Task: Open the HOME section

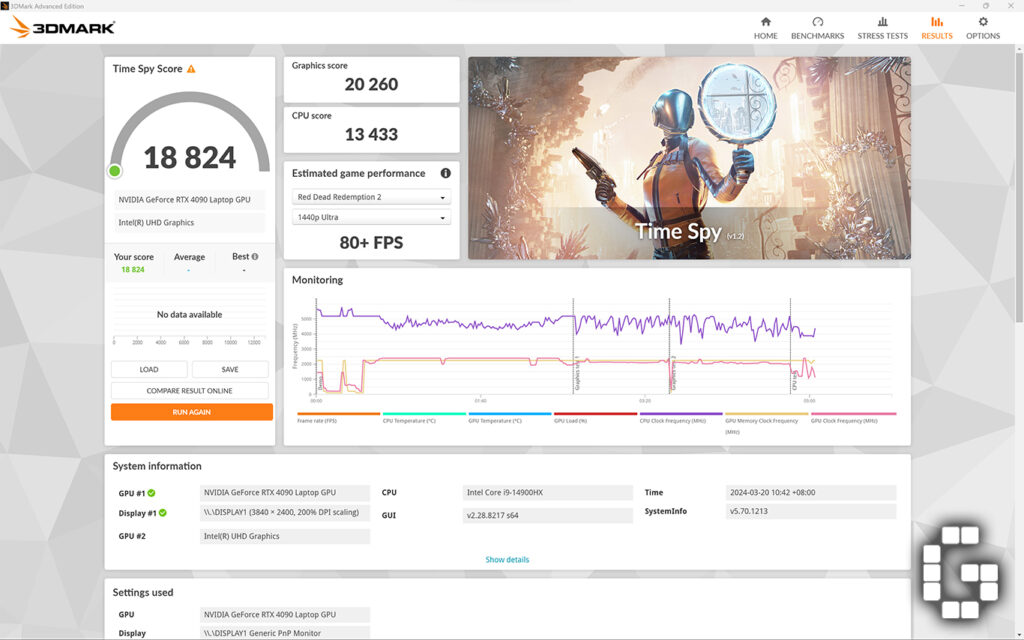Action: (x=765, y=28)
